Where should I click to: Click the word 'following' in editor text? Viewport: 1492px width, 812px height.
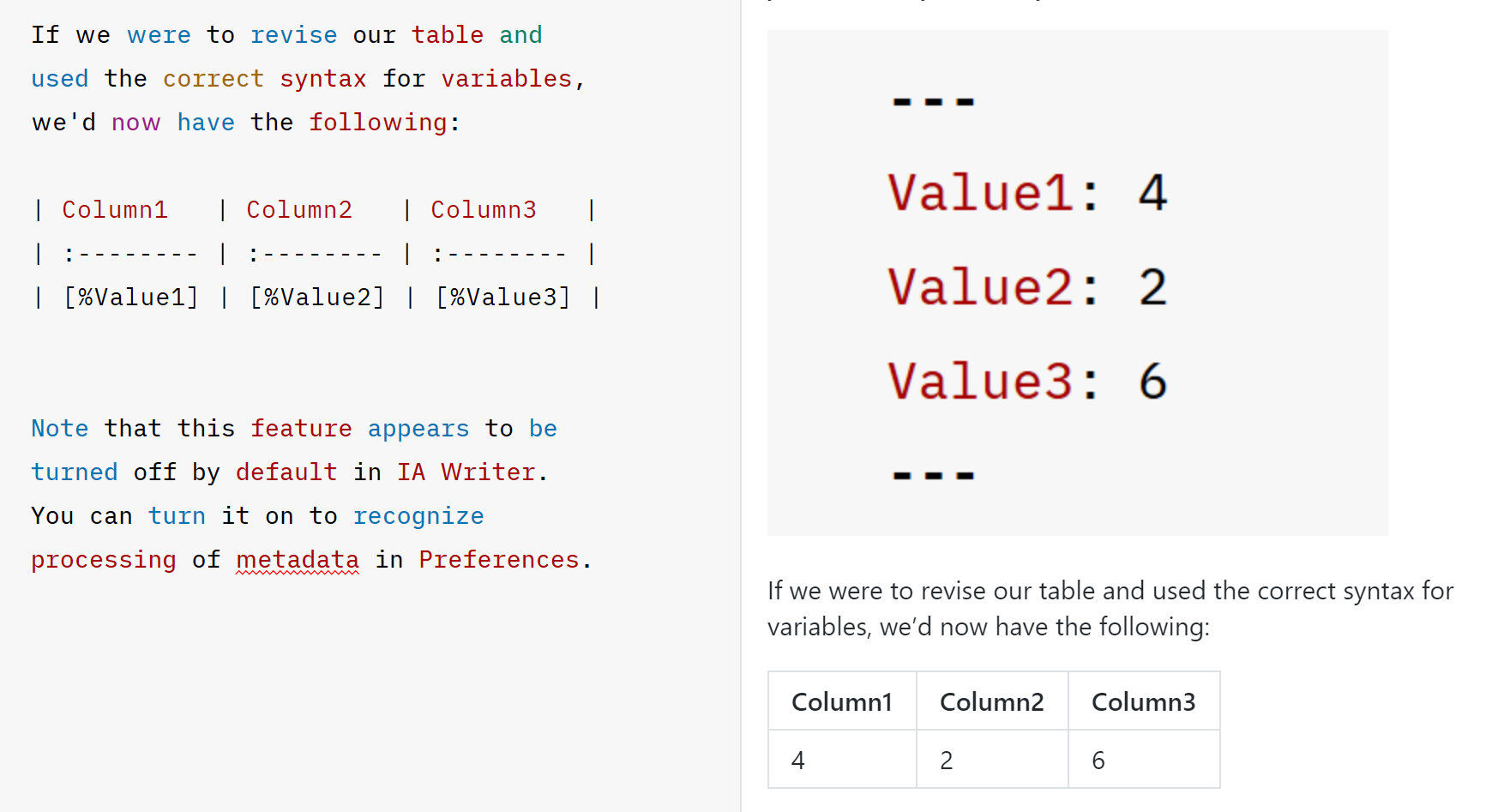pos(378,123)
